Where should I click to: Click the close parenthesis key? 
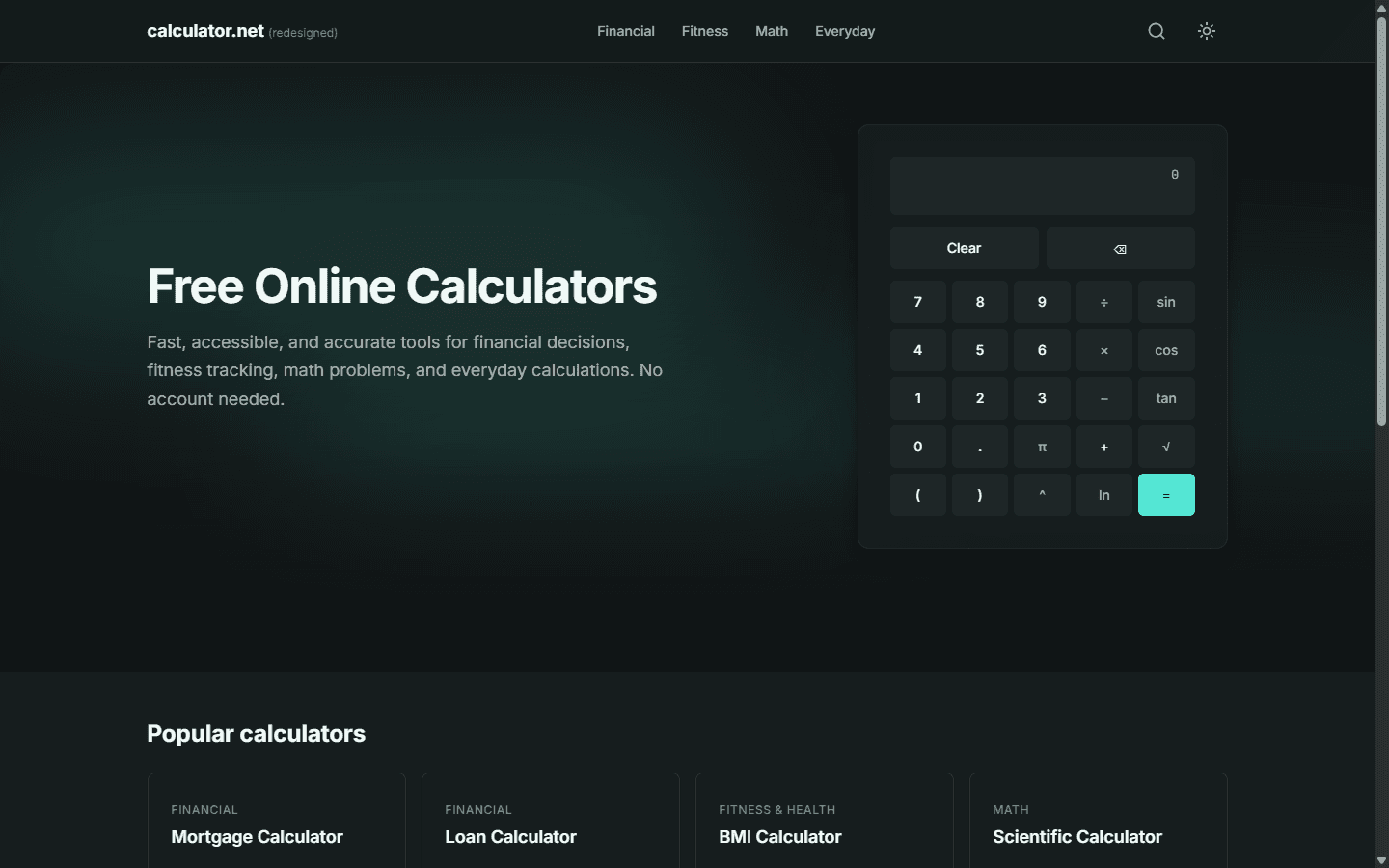(980, 495)
